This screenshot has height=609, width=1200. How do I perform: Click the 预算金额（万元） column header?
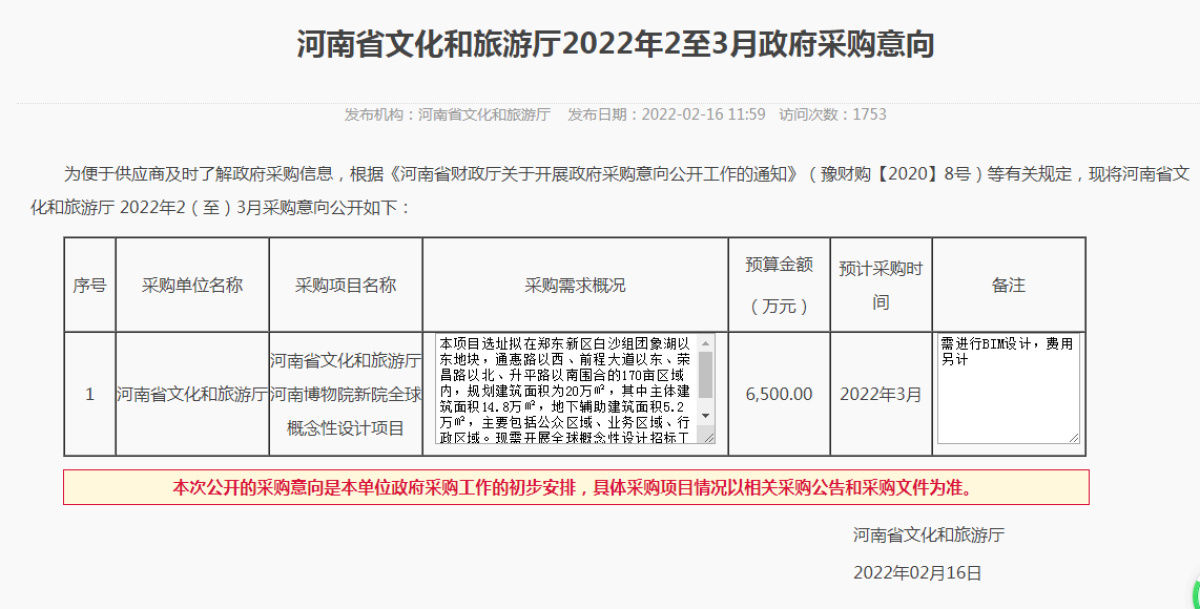779,285
